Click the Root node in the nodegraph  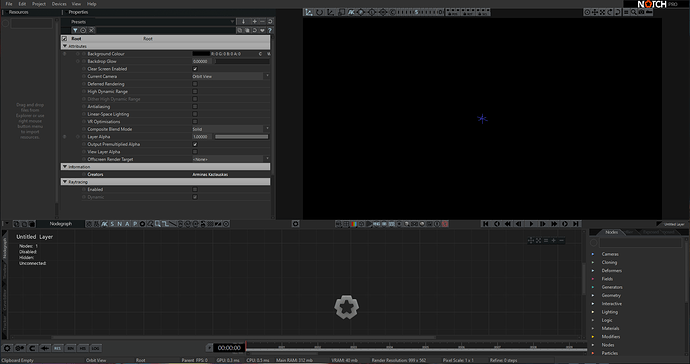coord(347,307)
